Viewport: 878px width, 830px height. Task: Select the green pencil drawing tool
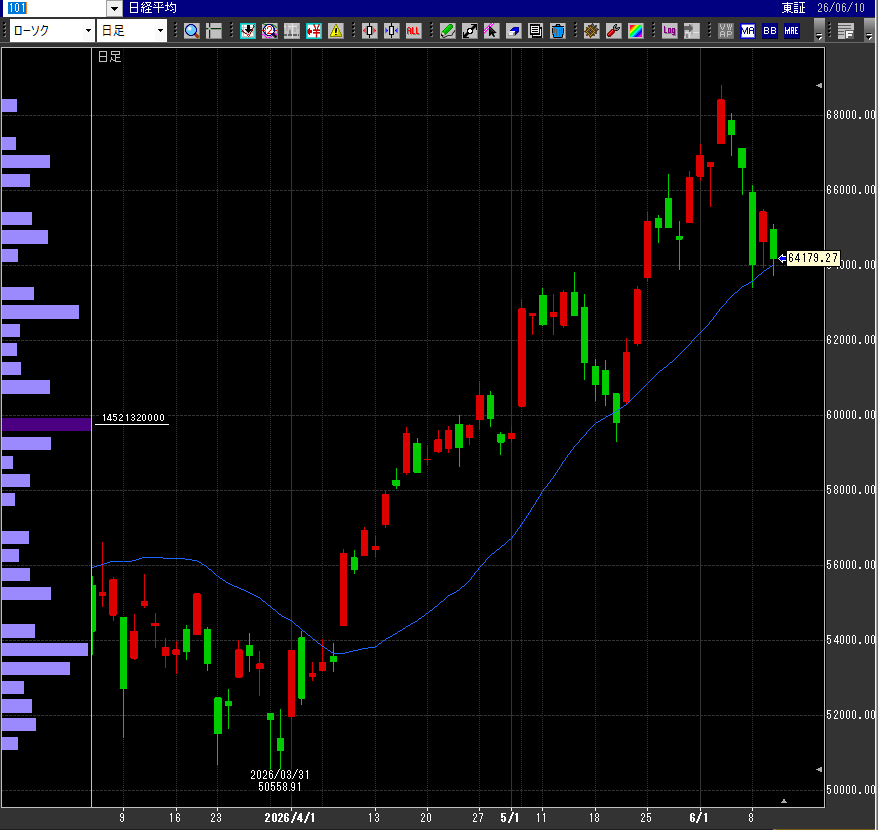(447, 31)
